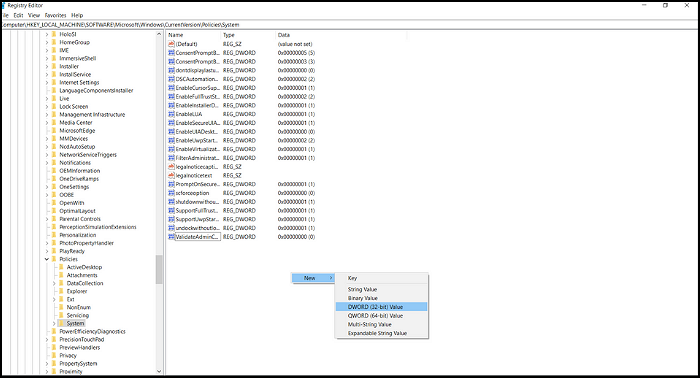Click the string icon beside (Default) value
The height and width of the screenshot is (378, 700).
tap(171, 44)
